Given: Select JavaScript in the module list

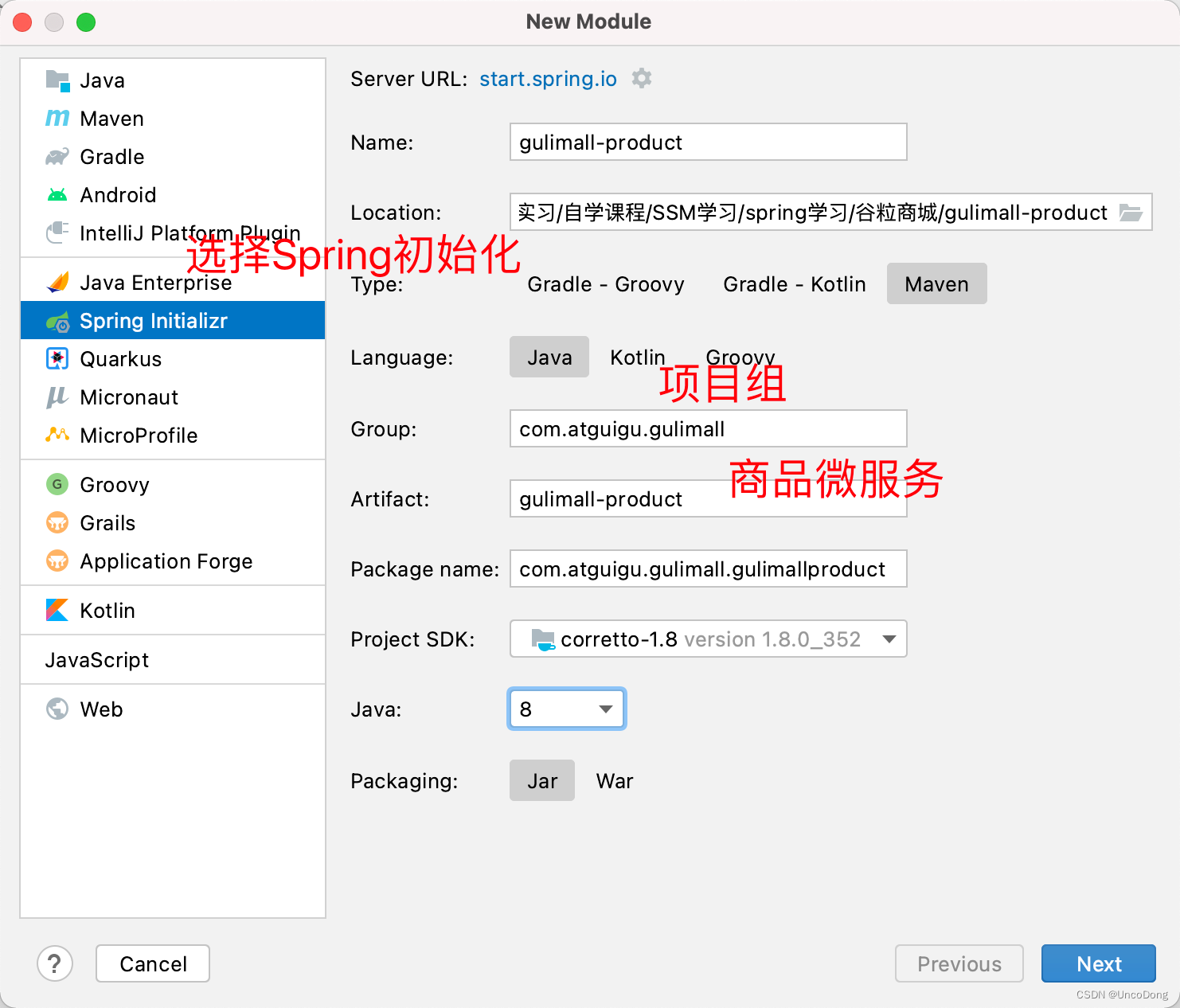Looking at the screenshot, I should (x=173, y=660).
